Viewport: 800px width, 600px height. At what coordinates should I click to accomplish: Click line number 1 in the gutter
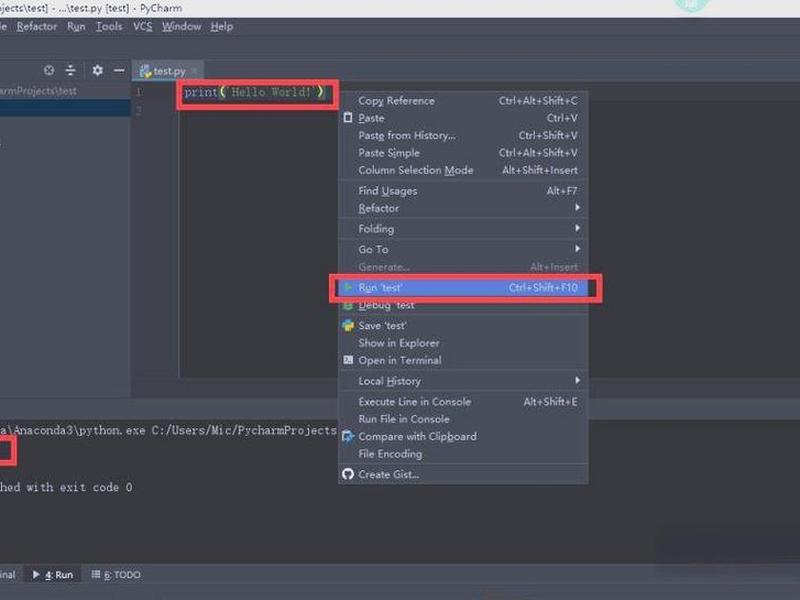pyautogui.click(x=139, y=92)
